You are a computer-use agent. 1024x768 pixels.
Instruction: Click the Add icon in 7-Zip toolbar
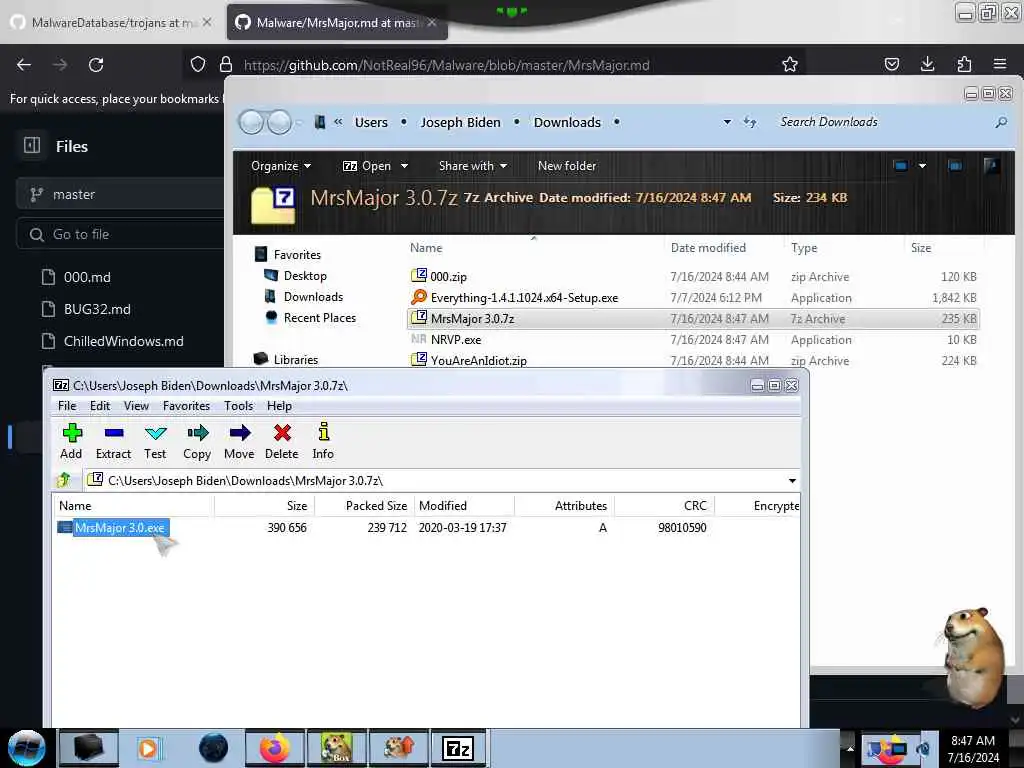[x=72, y=433]
